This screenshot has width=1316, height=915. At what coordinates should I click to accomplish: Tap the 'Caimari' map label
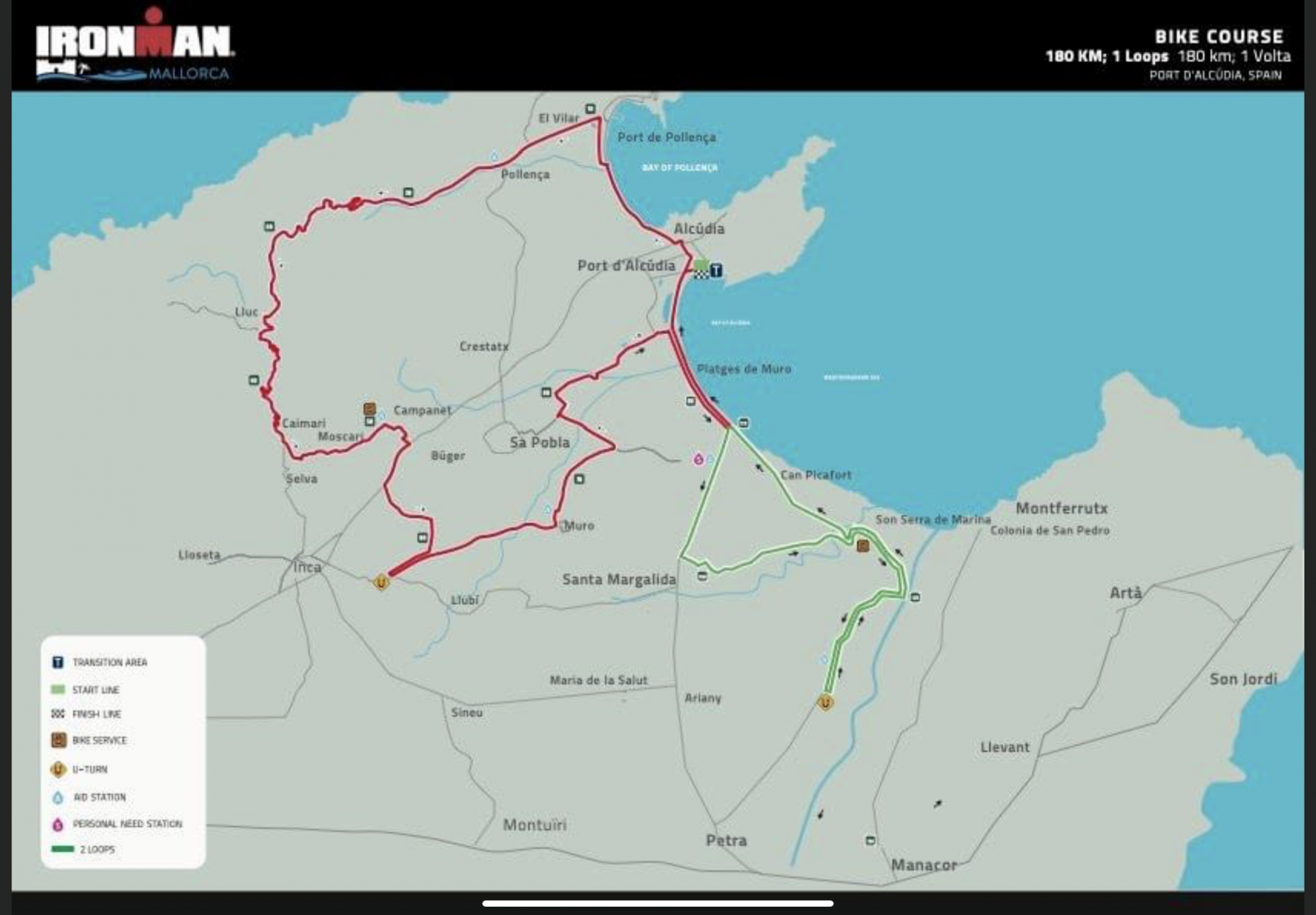pos(304,423)
